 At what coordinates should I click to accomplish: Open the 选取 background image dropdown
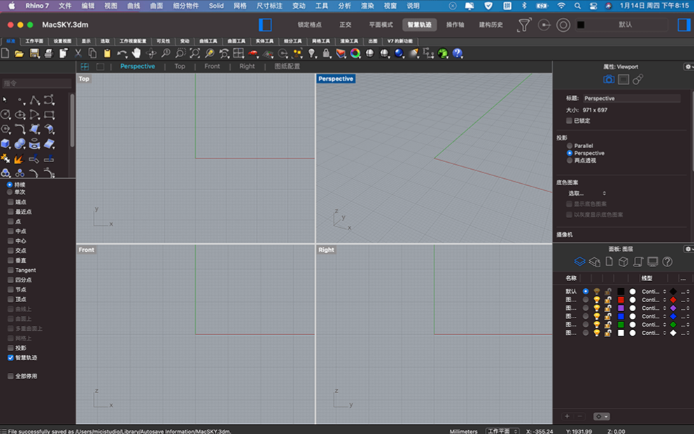[x=588, y=193]
